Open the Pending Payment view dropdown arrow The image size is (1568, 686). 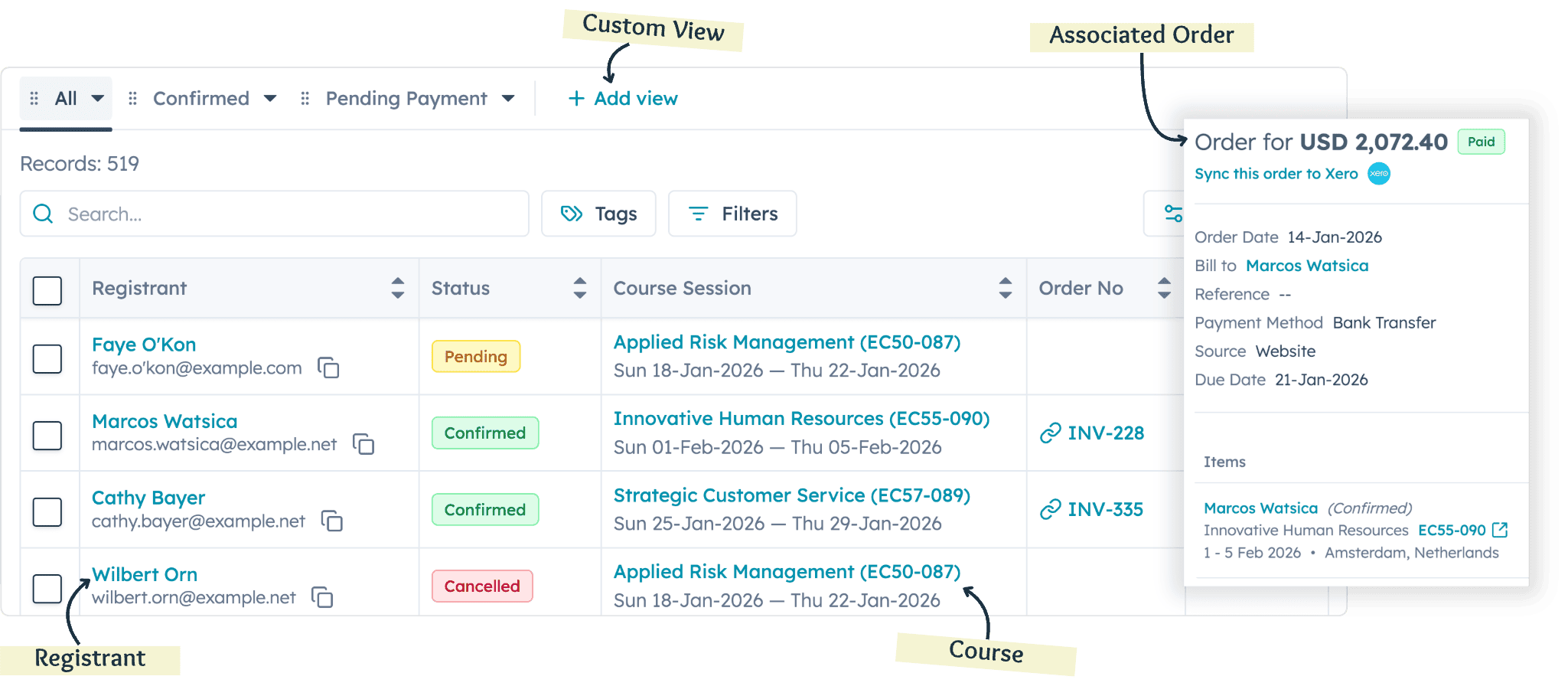pos(508,99)
